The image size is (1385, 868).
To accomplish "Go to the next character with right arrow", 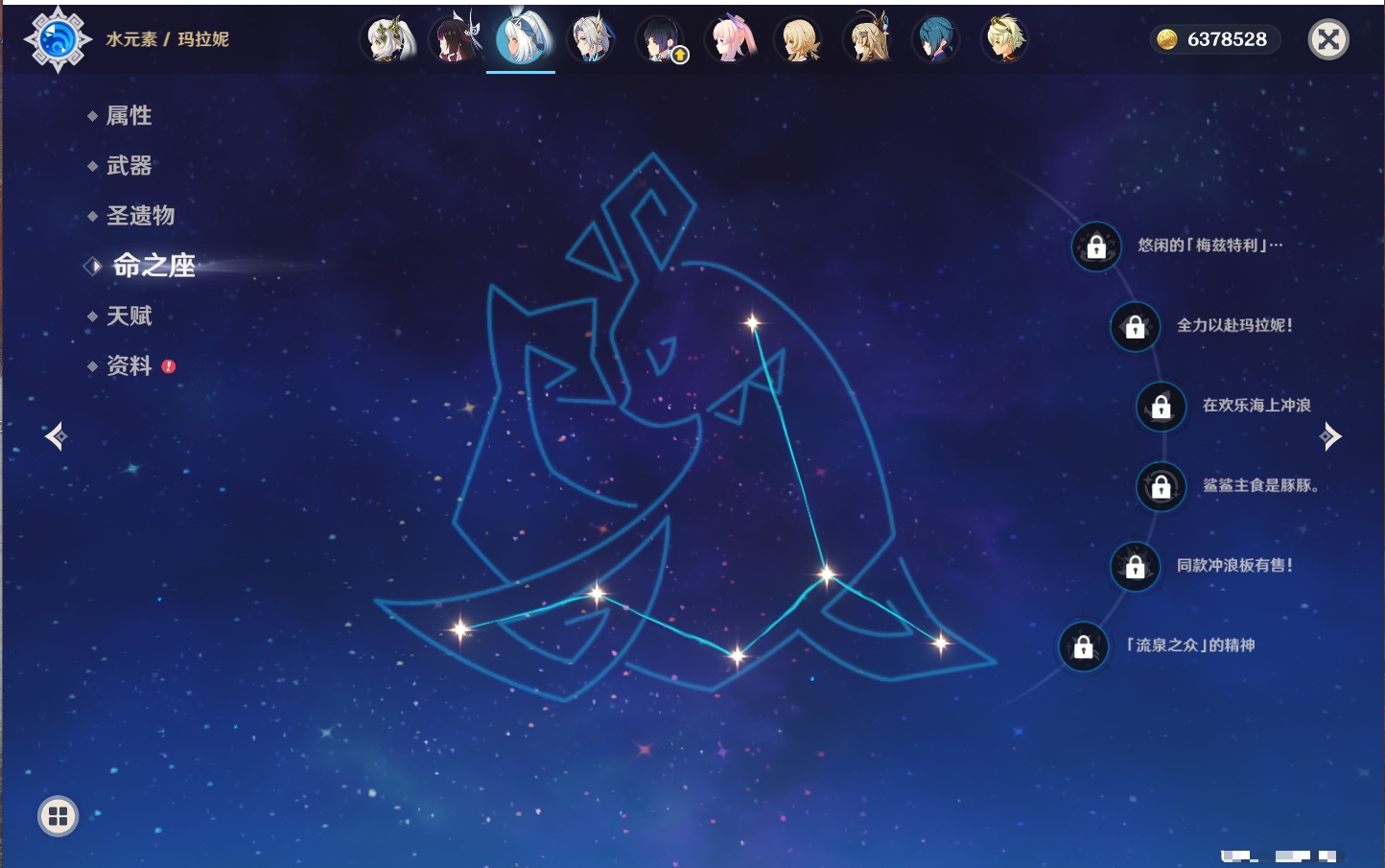I will point(1330,436).
